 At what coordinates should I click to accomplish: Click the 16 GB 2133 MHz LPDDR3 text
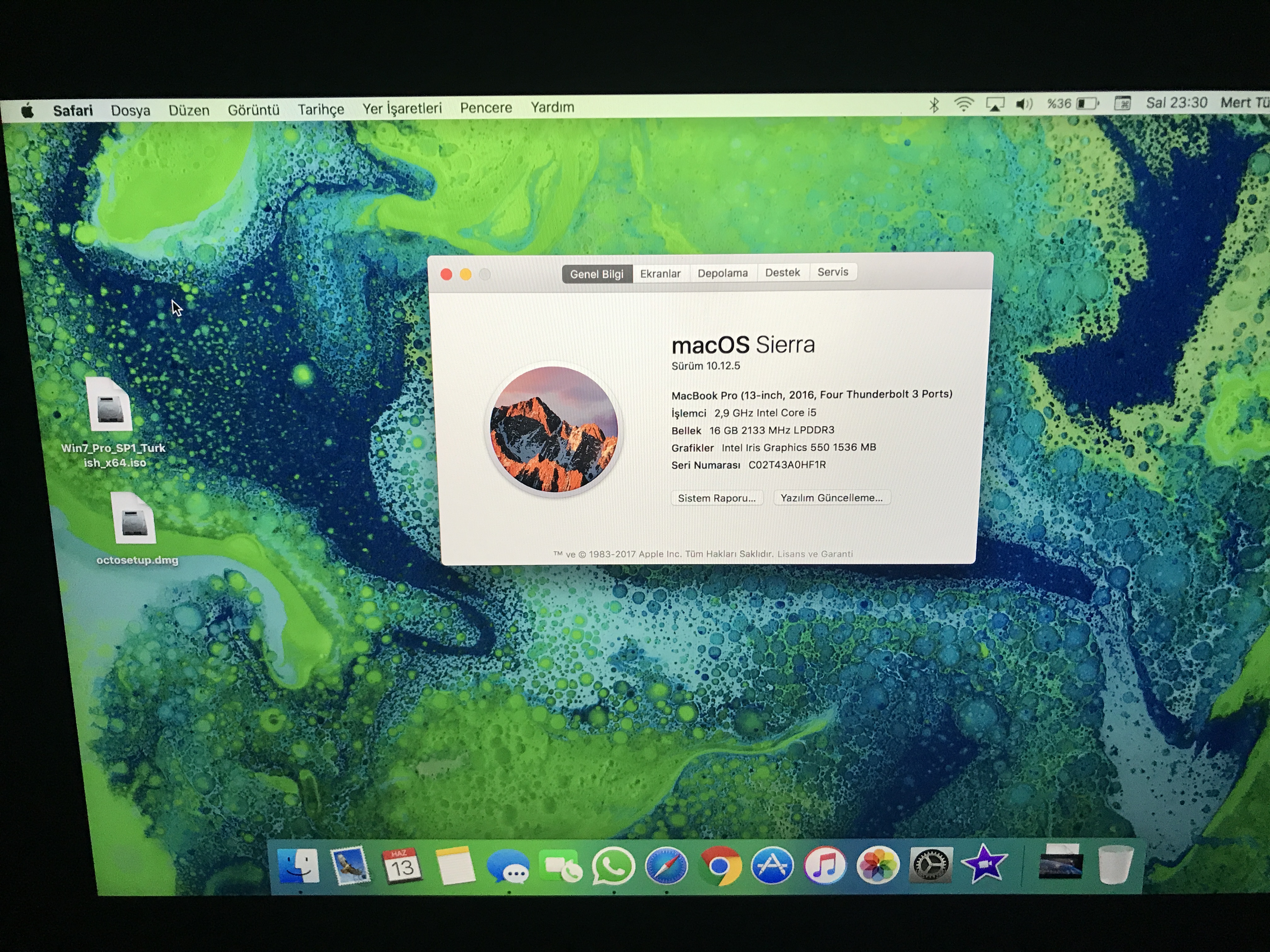tap(772, 430)
